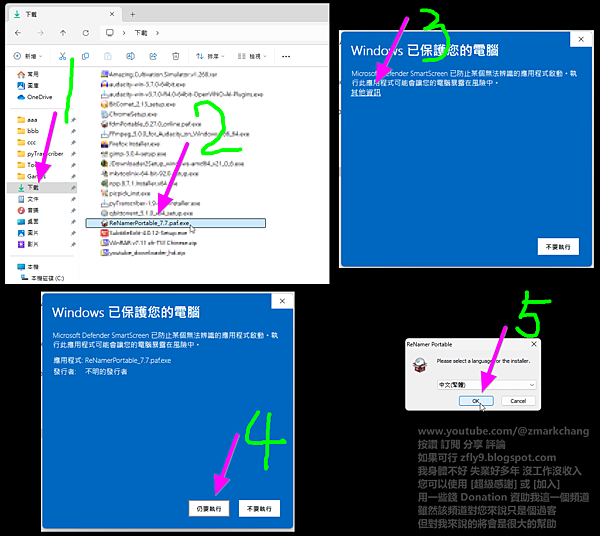
Task: Expand the chevron after 下載 in the address bar
Action: click(x=157, y=33)
